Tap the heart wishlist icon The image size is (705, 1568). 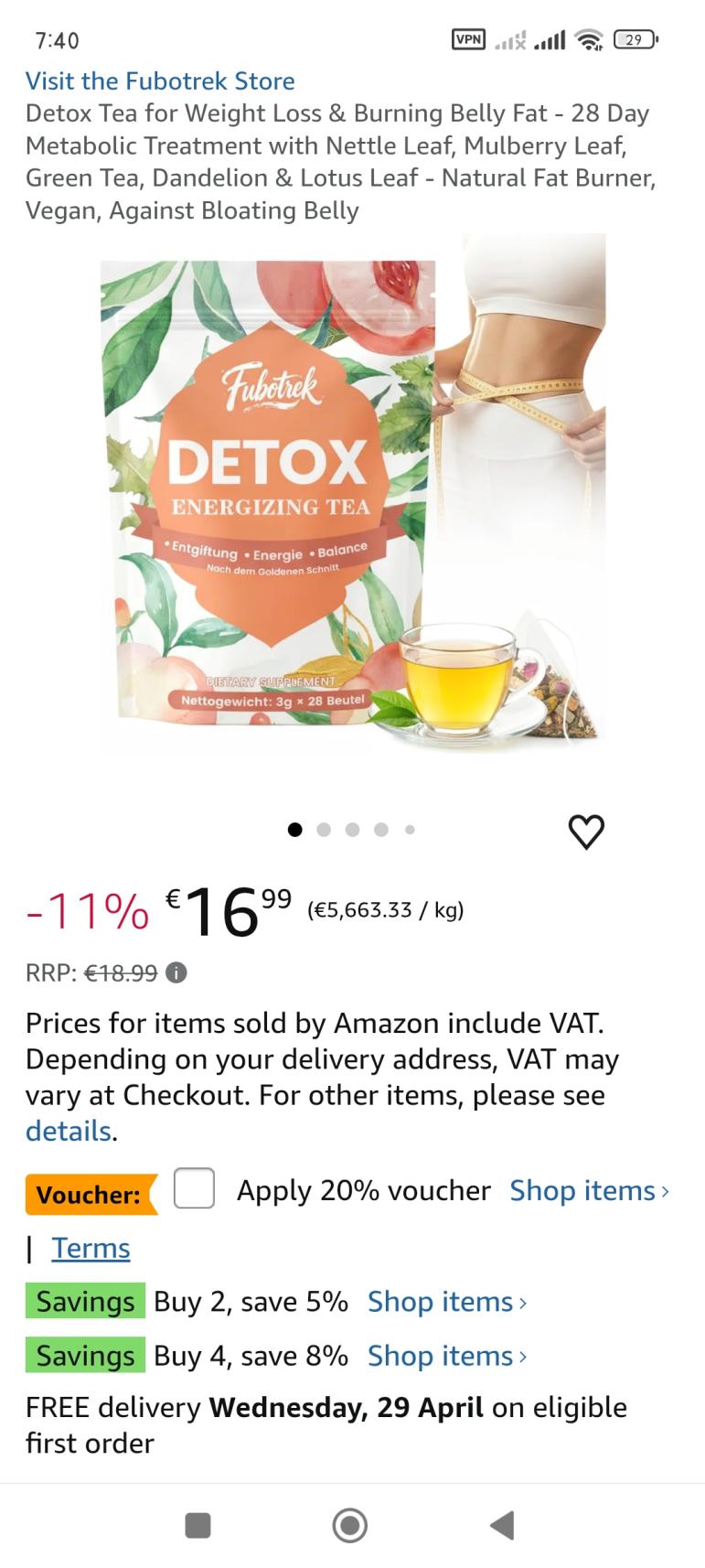tap(586, 831)
